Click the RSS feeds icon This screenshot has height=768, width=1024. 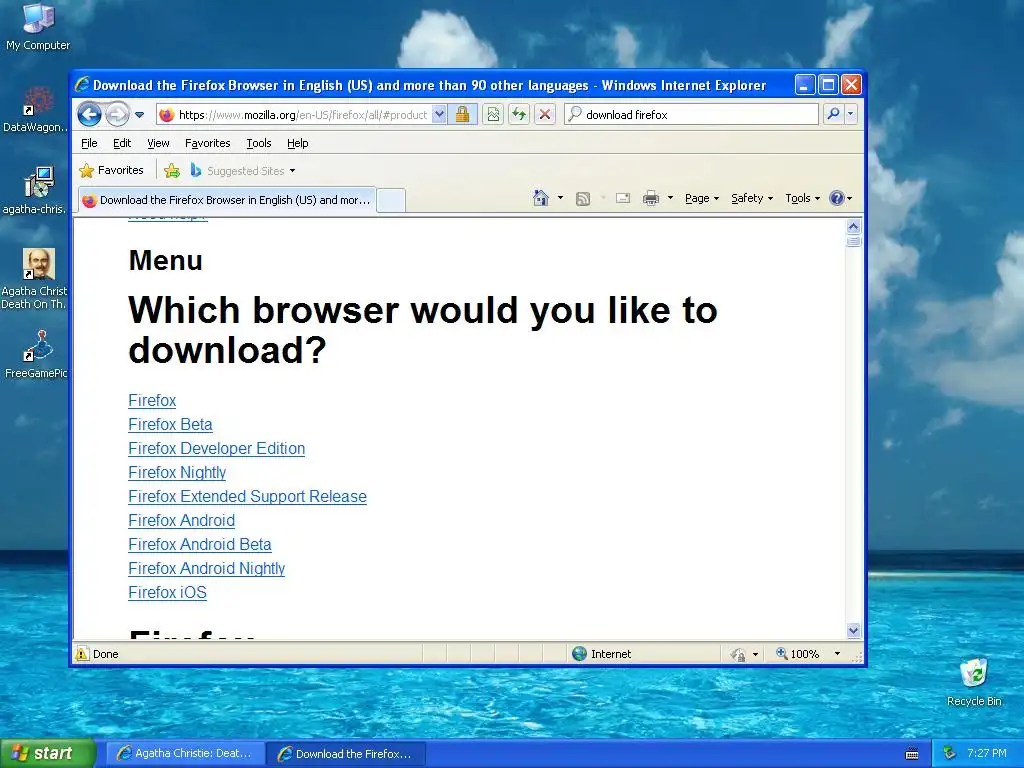tap(583, 199)
